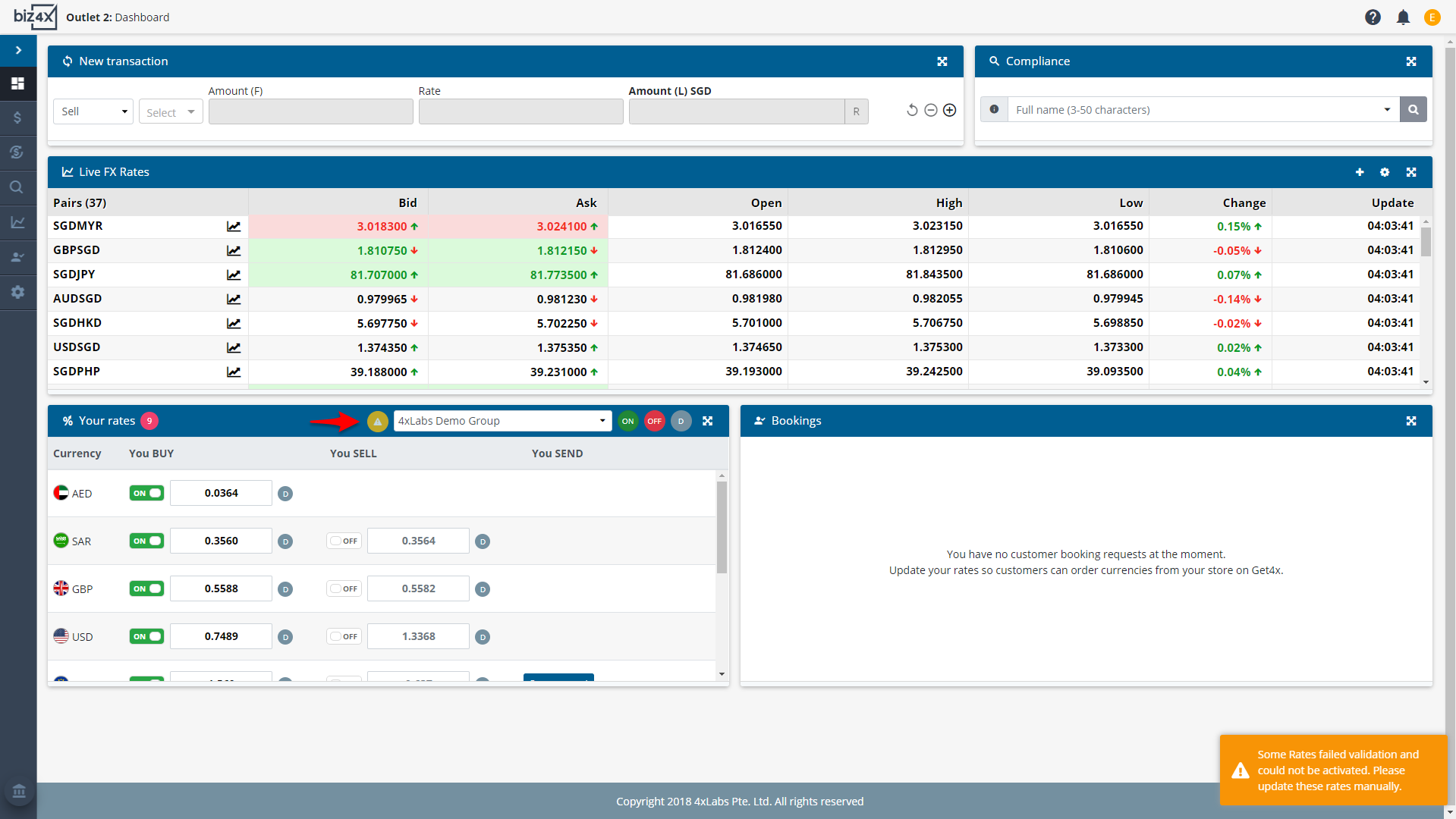Click the yellow rates warning icon
This screenshot has height=819, width=1456.
pos(377,421)
